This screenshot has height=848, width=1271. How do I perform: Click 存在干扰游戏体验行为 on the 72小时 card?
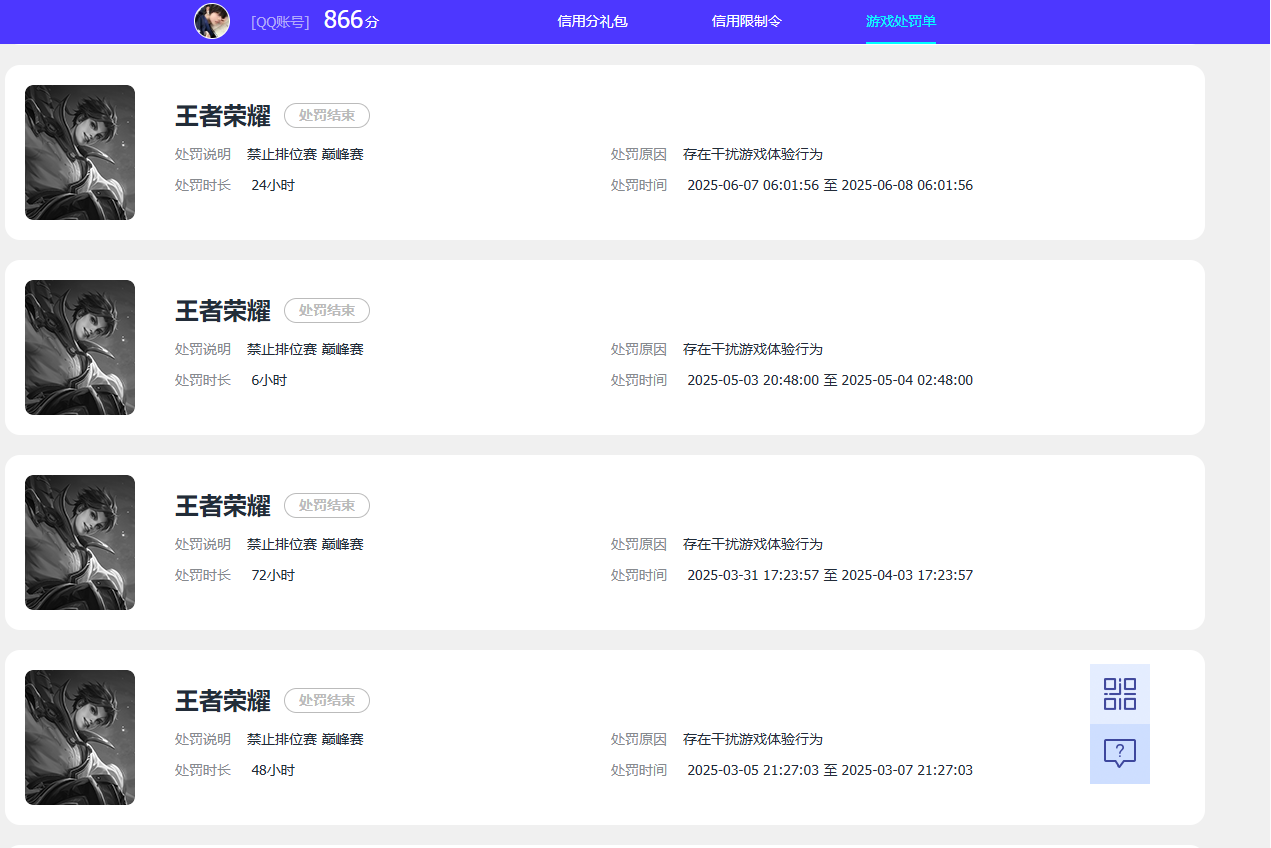pyautogui.click(x=753, y=544)
